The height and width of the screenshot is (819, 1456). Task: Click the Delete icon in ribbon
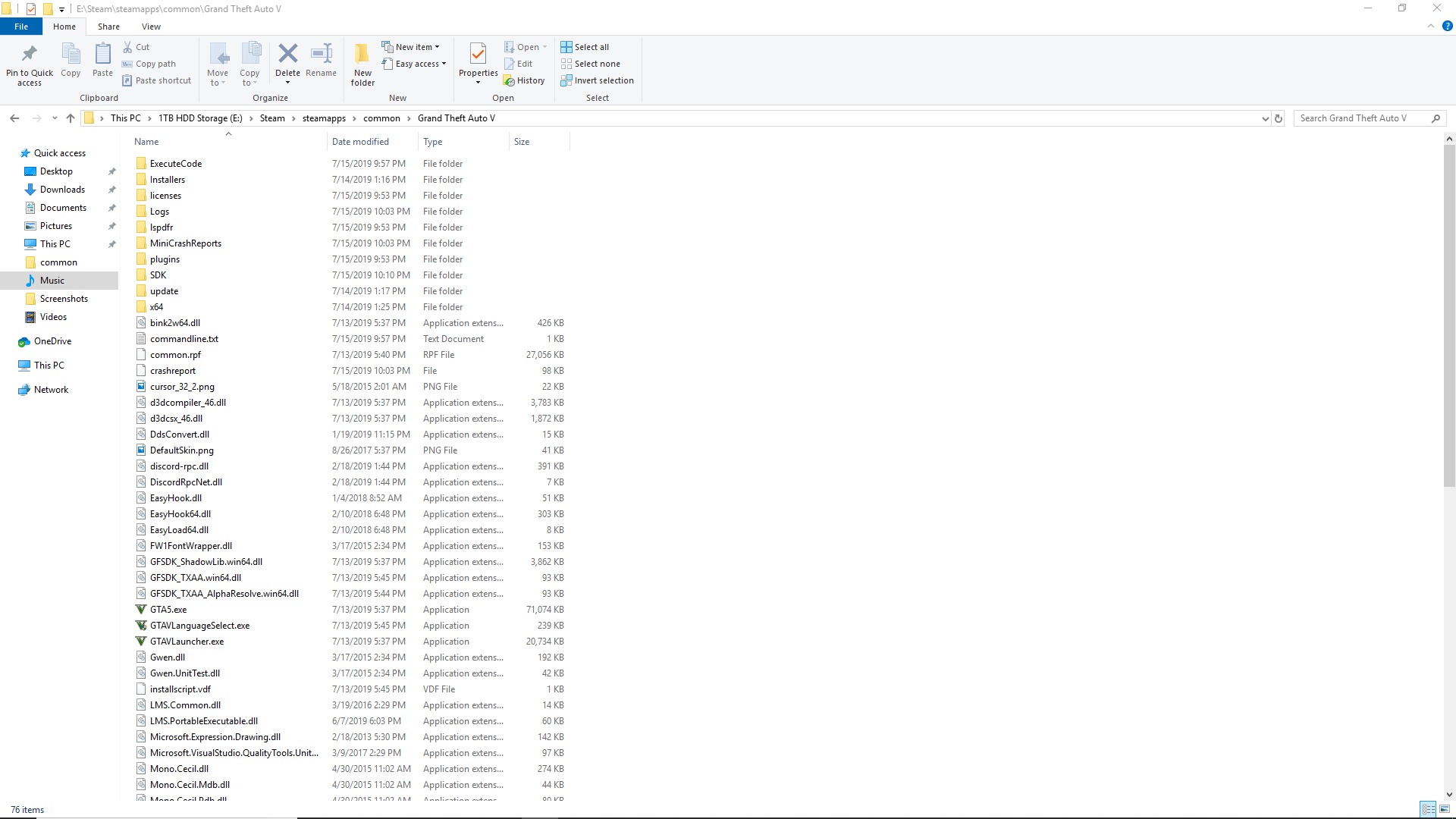click(x=287, y=54)
